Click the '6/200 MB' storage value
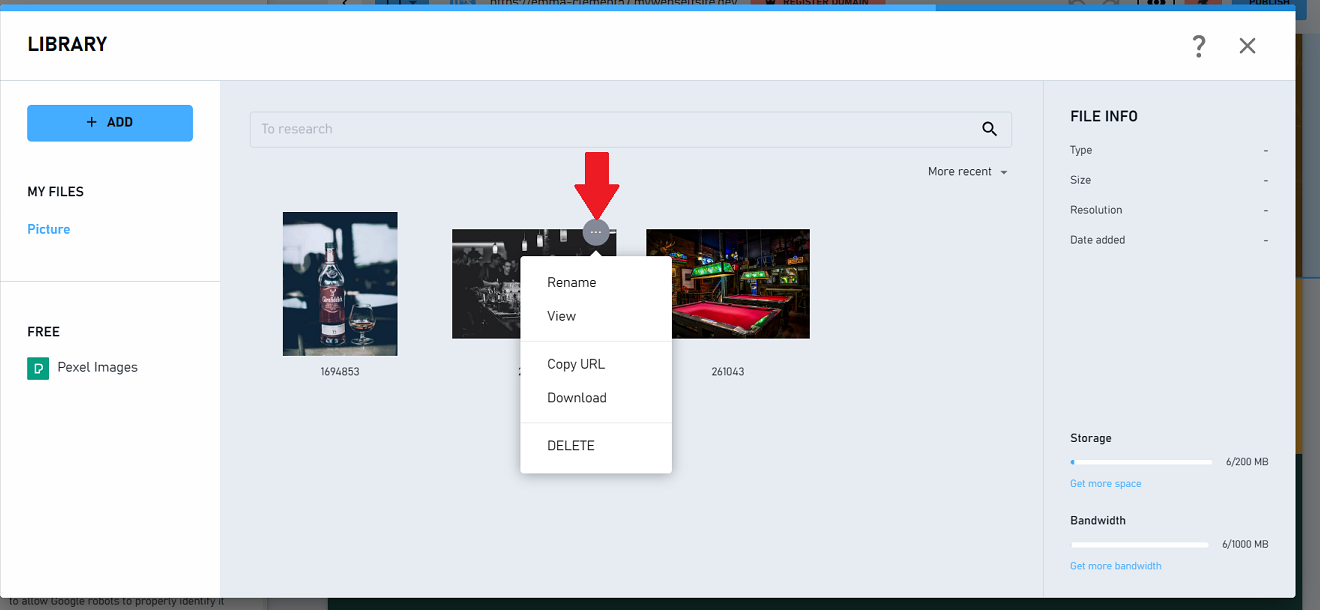Viewport: 1320px width, 610px height. click(x=1247, y=462)
